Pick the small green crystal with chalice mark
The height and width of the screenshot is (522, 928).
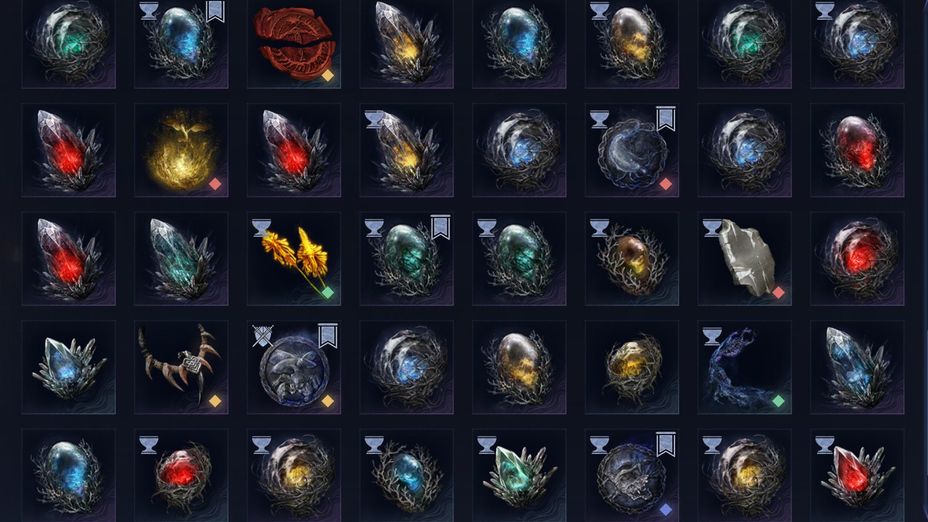[520, 475]
